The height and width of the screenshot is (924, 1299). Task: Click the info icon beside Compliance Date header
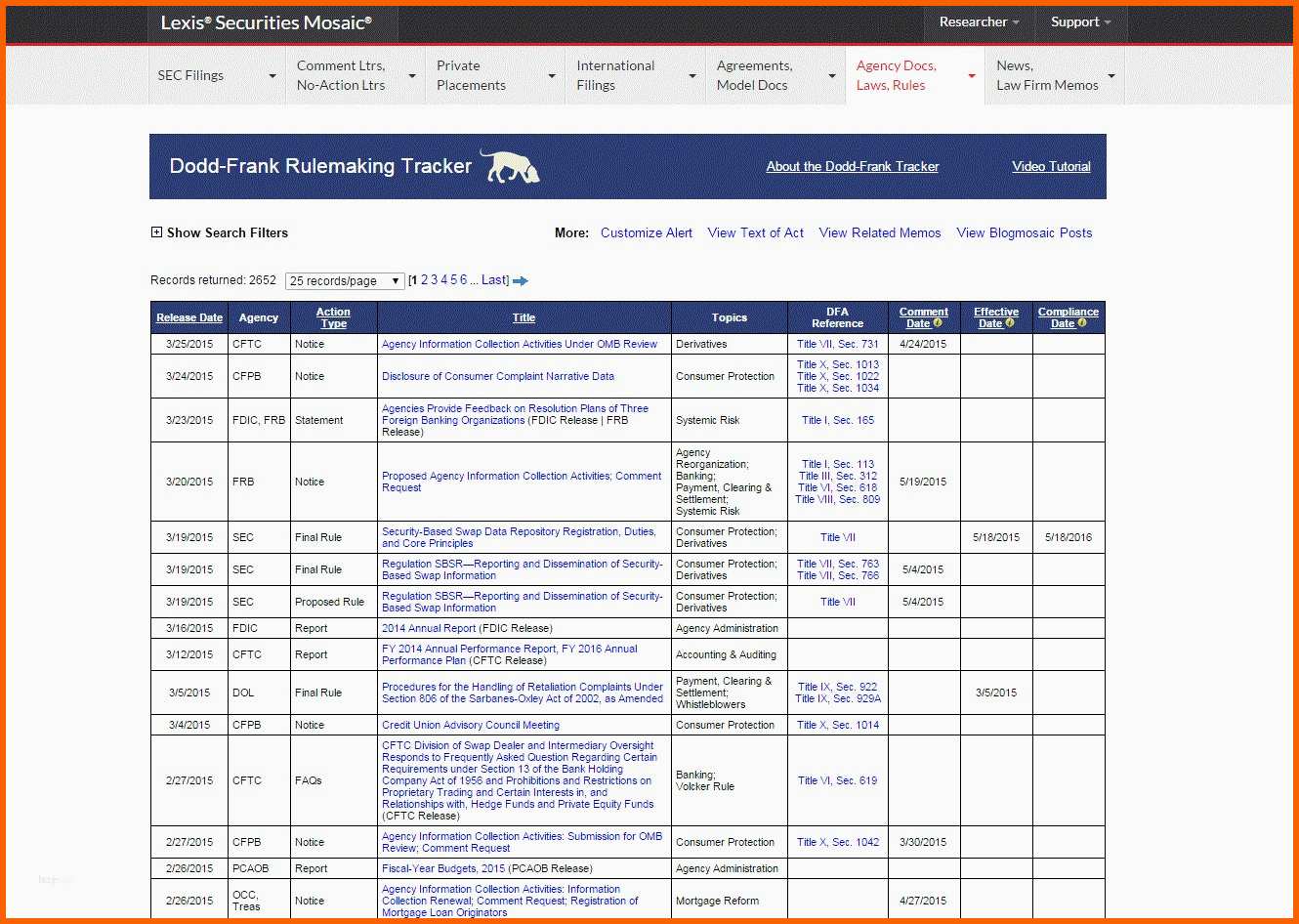(x=1082, y=323)
